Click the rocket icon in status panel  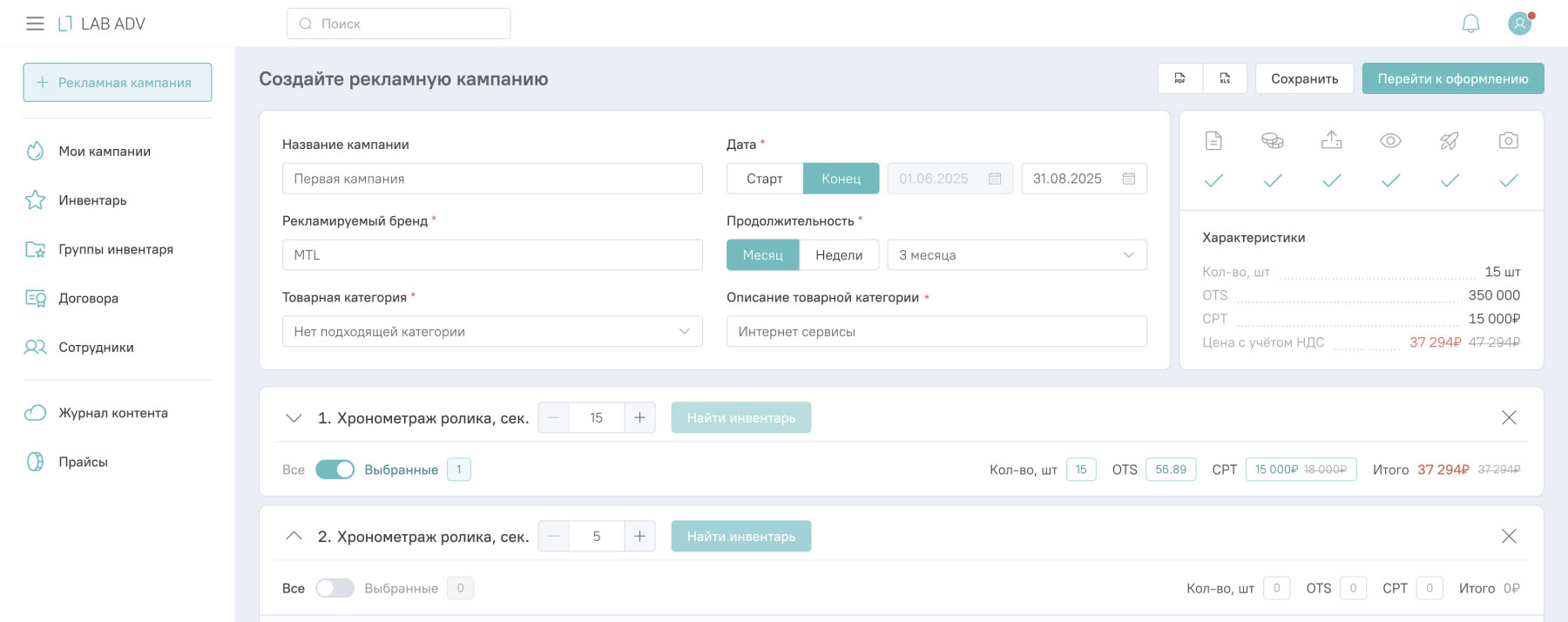point(1450,140)
